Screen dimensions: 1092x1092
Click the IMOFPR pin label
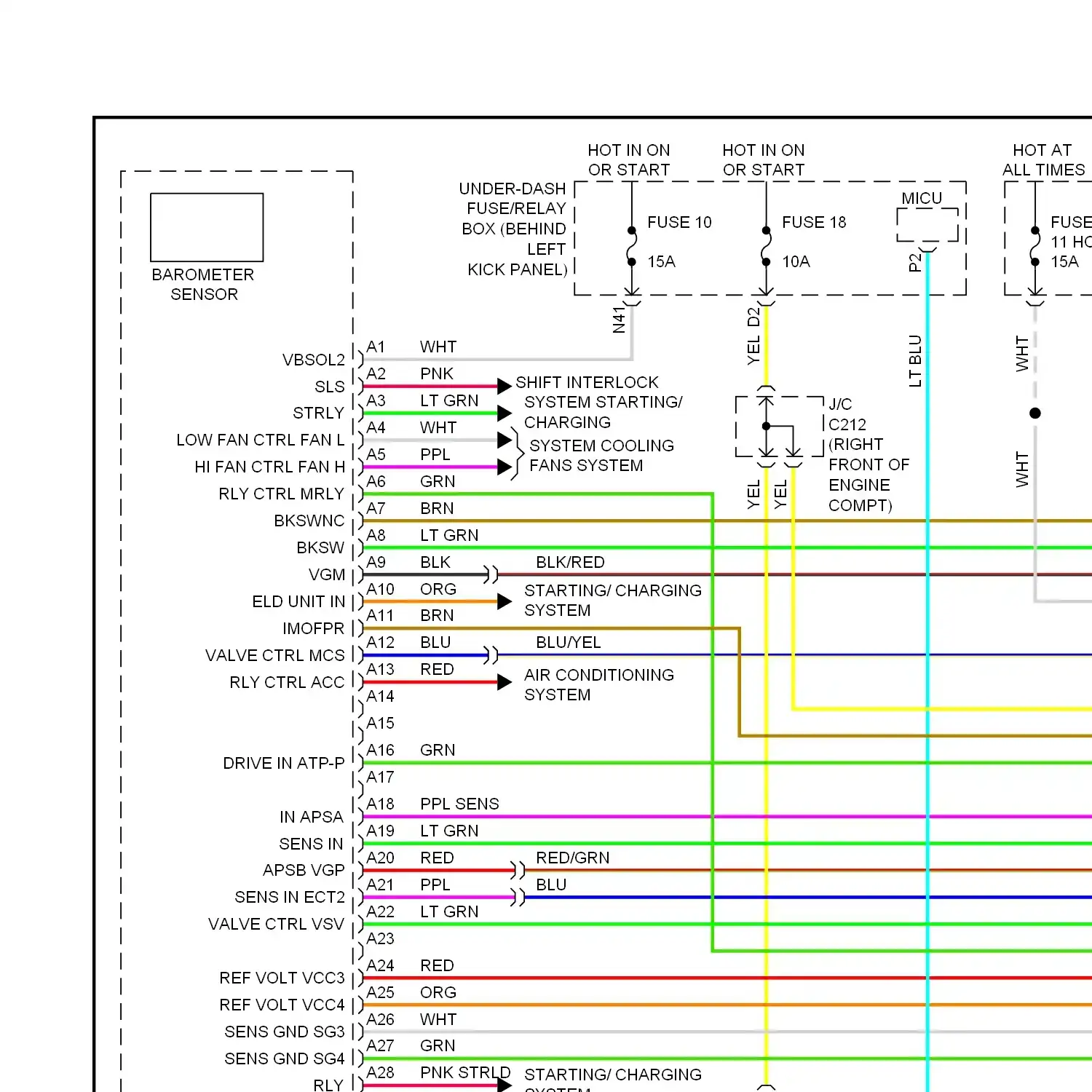pyautogui.click(x=313, y=629)
